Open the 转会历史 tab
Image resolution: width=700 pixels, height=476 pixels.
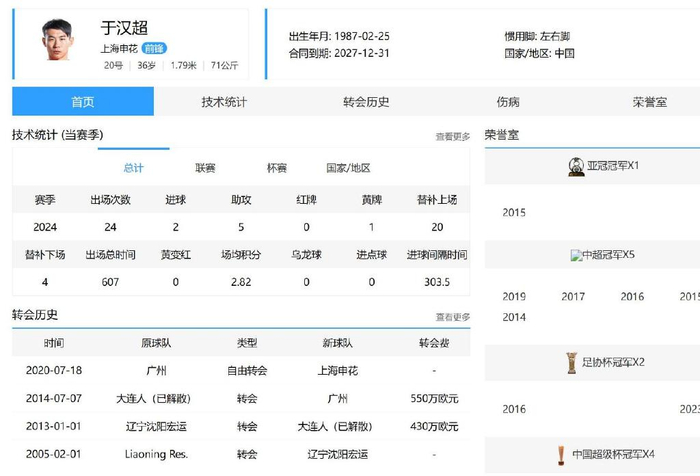366,102
